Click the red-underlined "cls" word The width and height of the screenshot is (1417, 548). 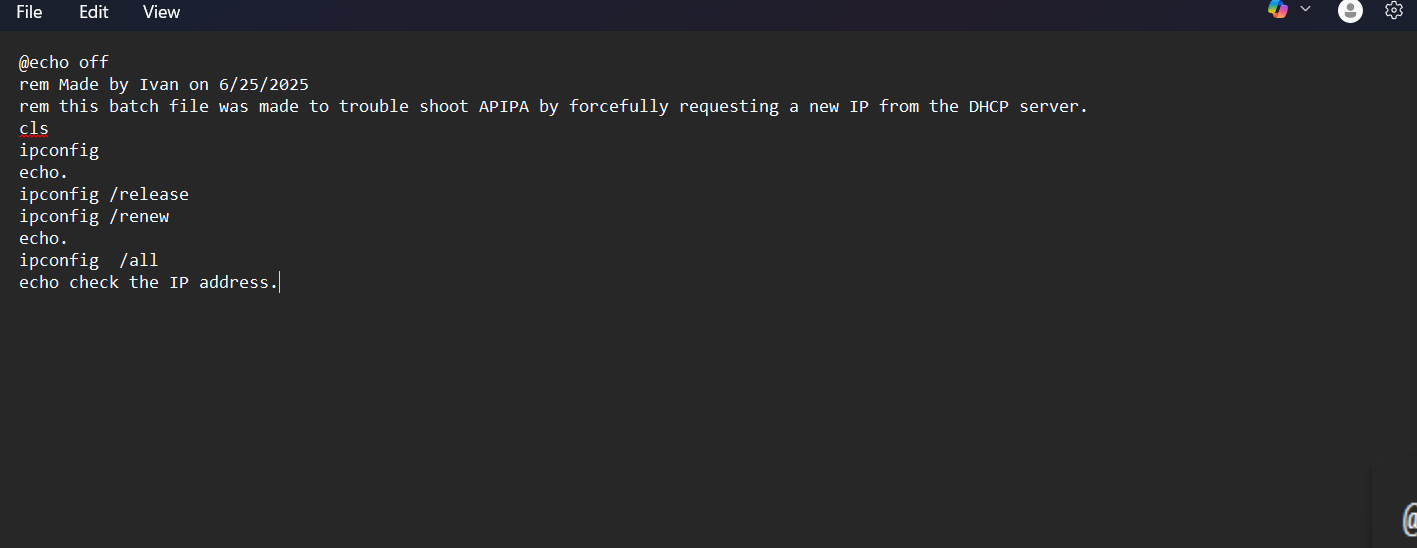[34, 128]
